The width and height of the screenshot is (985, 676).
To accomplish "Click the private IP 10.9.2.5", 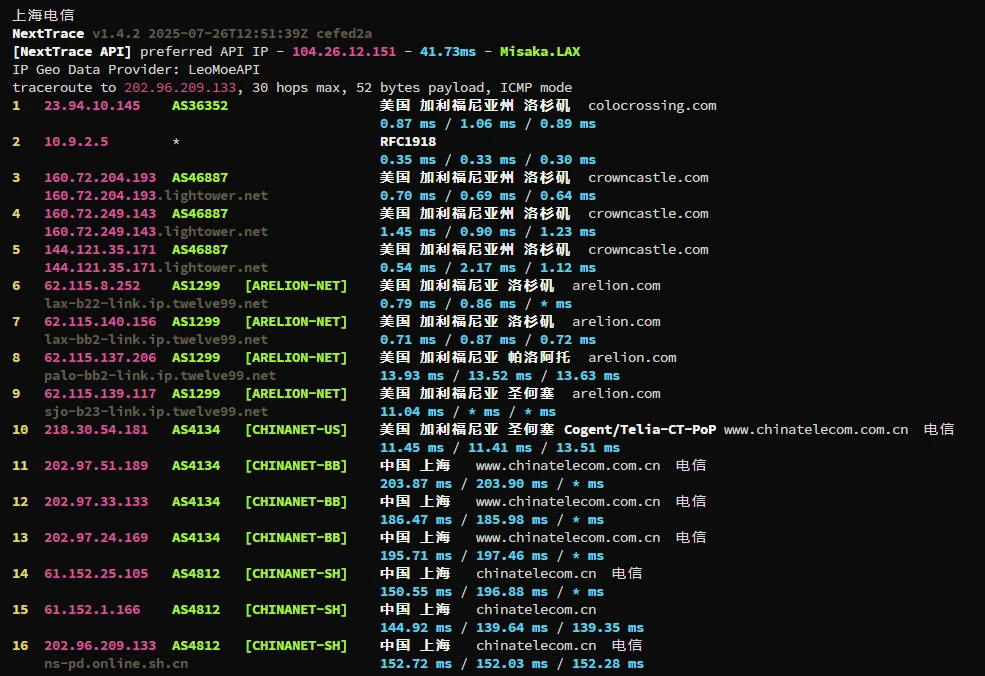I will pyautogui.click(x=76, y=141).
